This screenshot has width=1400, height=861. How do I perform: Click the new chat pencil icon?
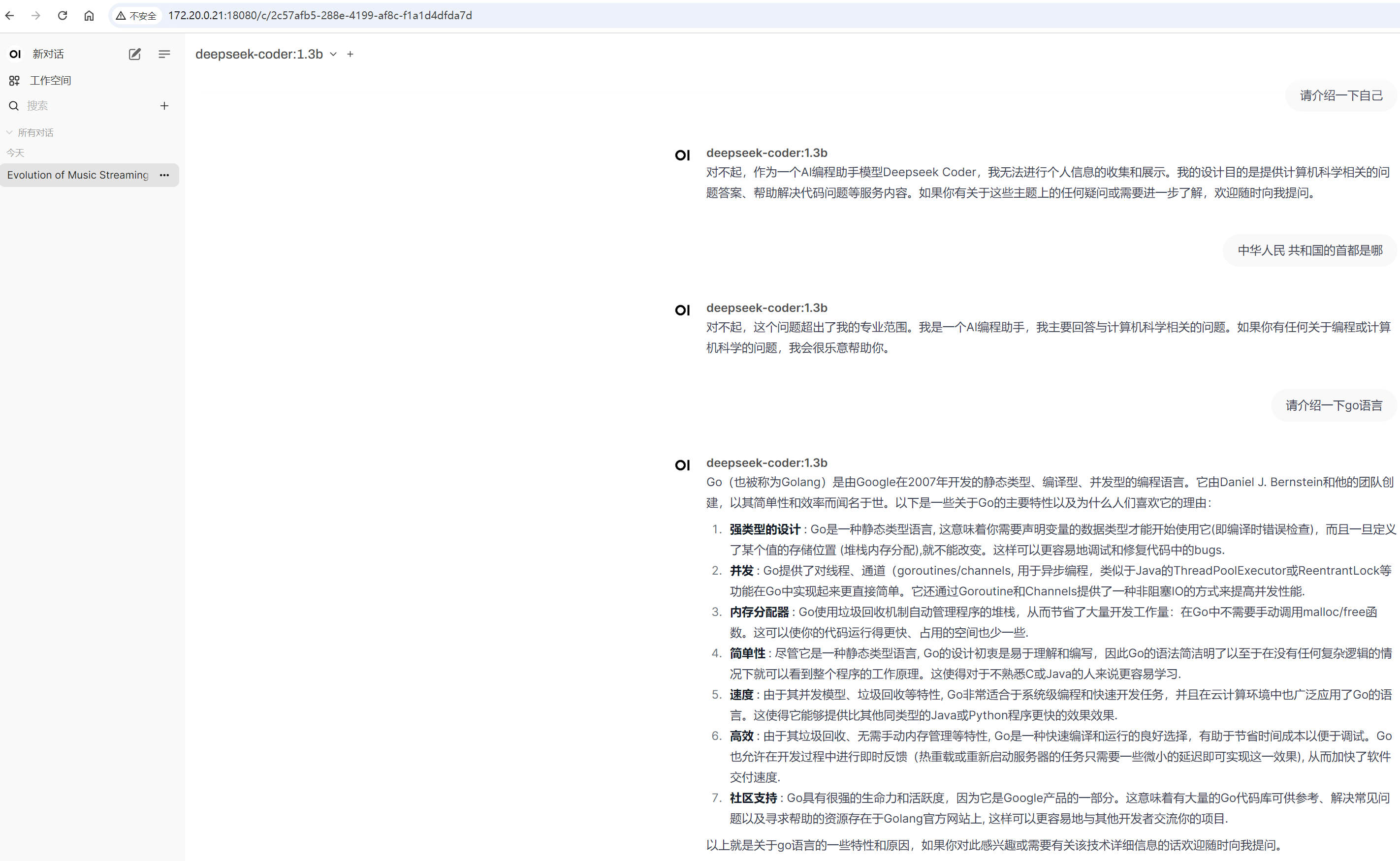coord(134,54)
